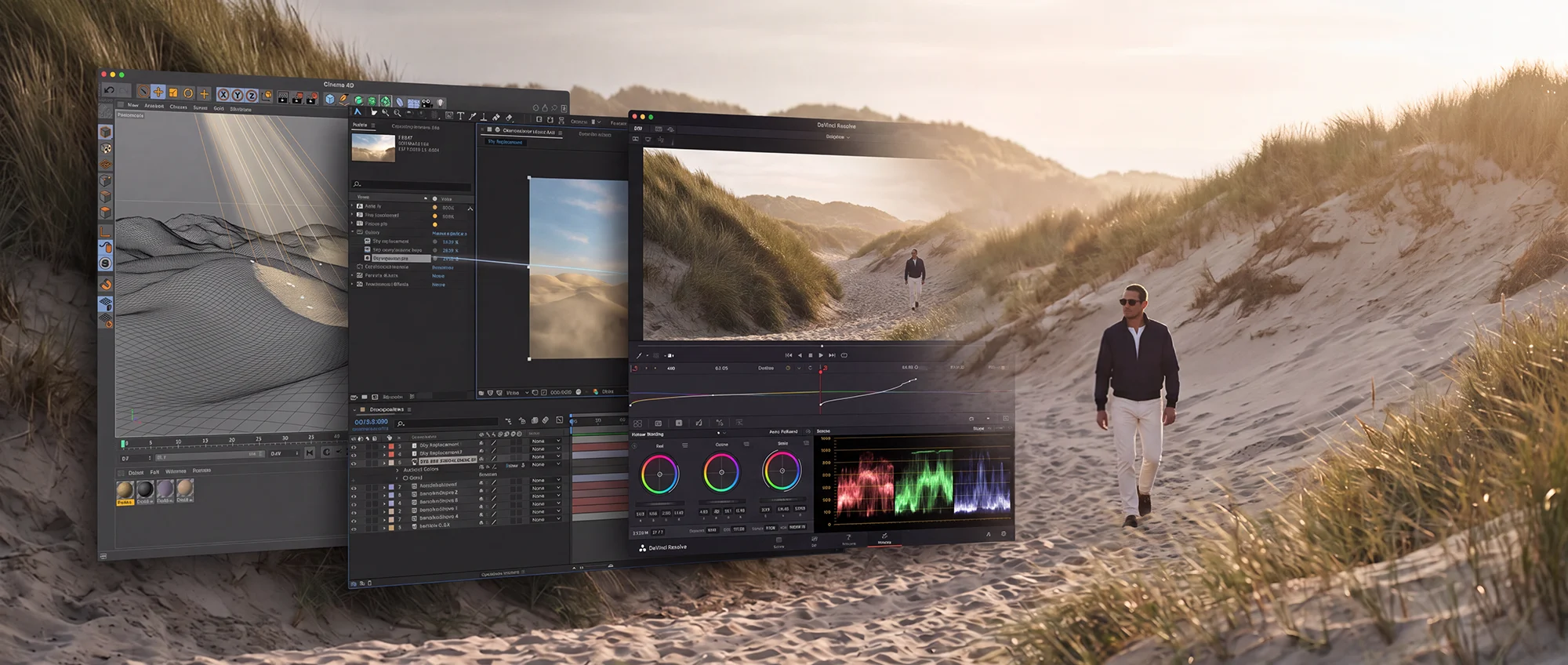Open the settings gear at DaVinci Resolve bottom corner
Screen dimensions: 1568x665
pyautogui.click(x=1004, y=533)
